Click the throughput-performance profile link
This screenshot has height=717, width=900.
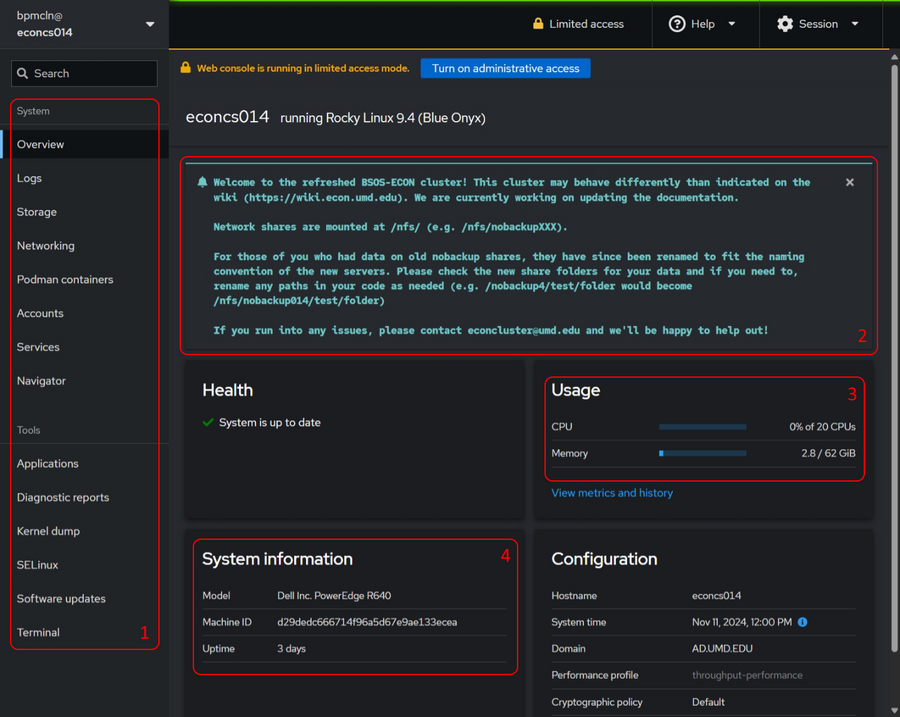[747, 675]
